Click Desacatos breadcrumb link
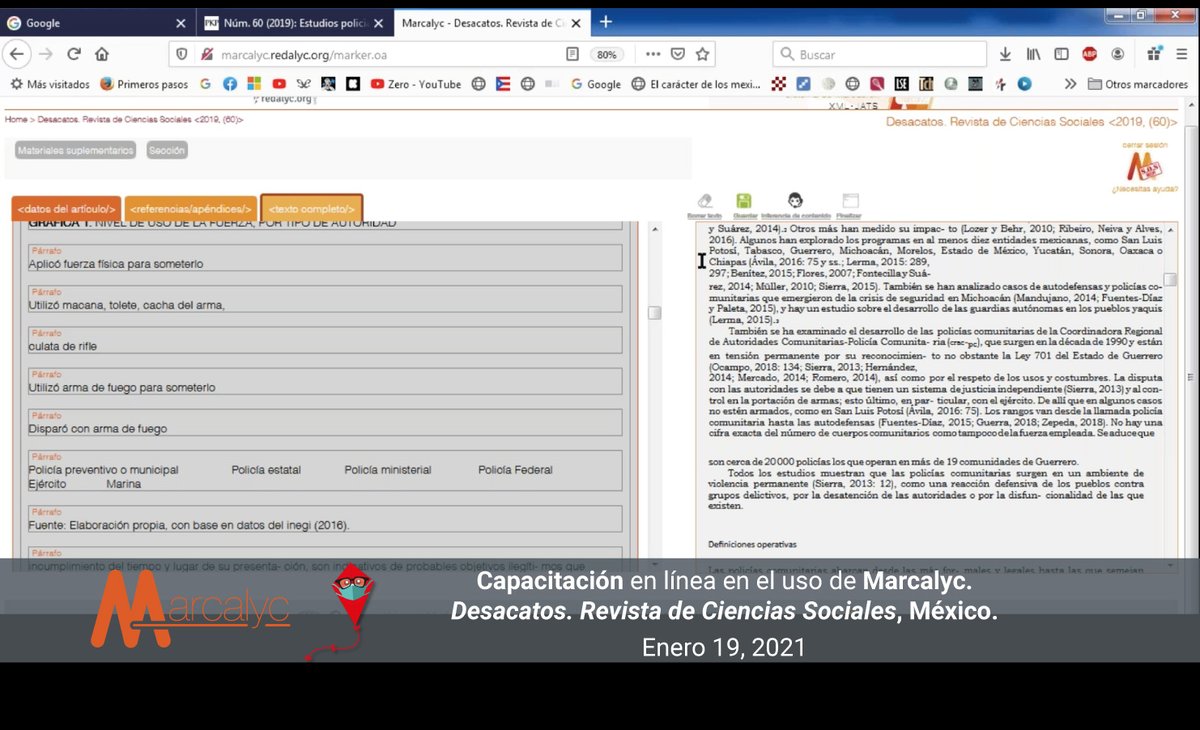Screen dimensions: 1200x730 coord(140,119)
